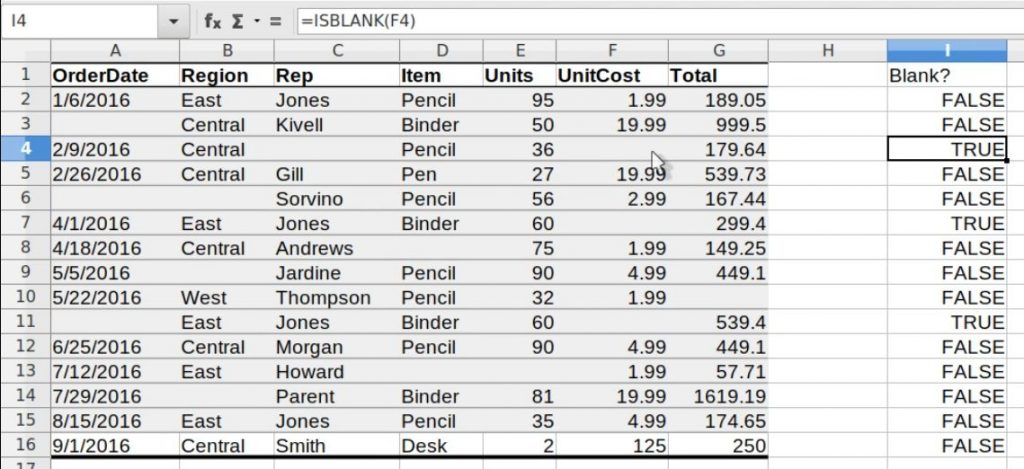Select row 4 header

tap(25, 149)
